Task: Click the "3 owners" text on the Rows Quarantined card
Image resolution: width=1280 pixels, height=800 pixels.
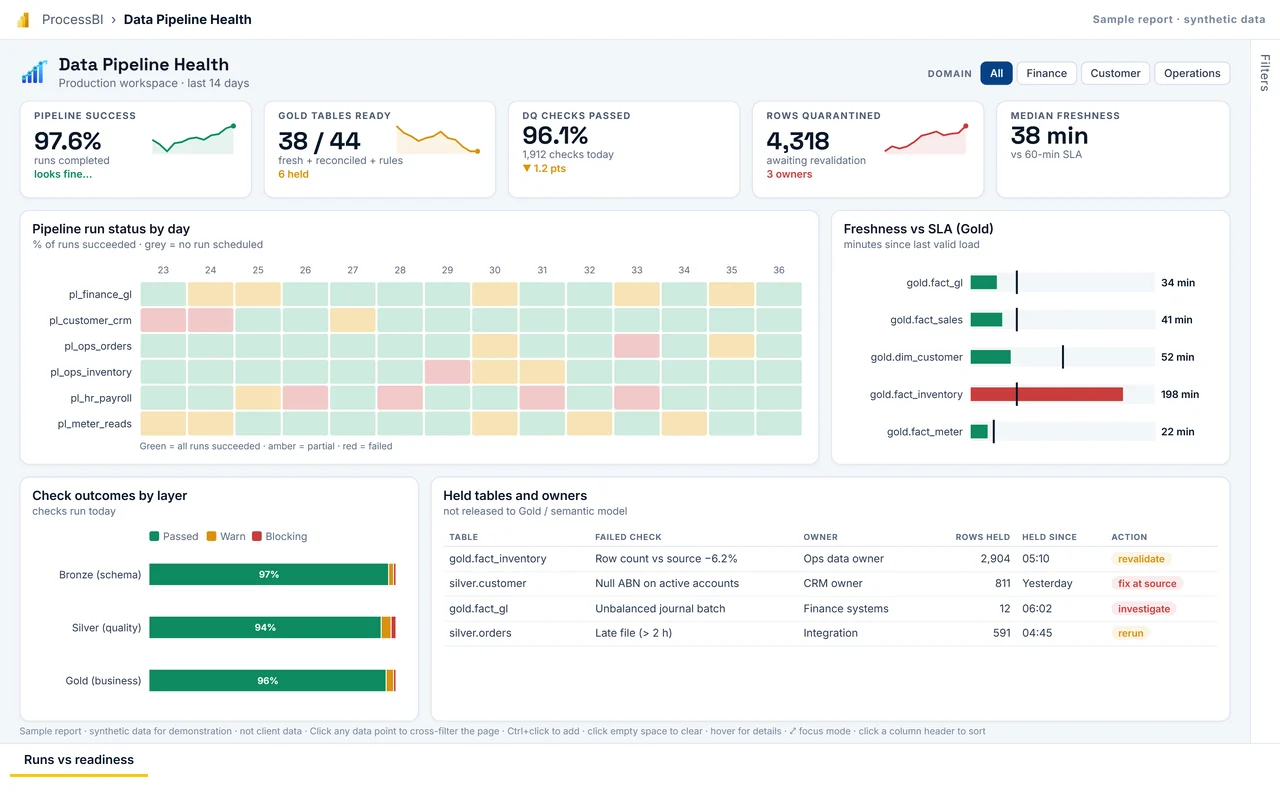Action: [x=789, y=174]
